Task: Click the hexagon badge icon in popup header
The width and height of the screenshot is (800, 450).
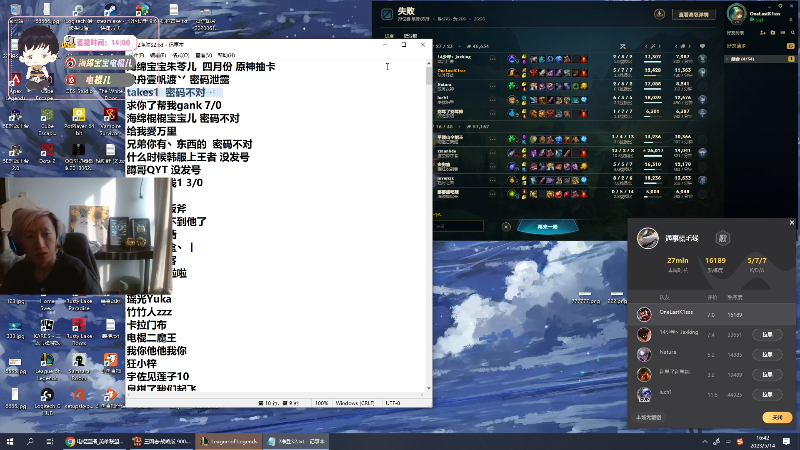Action: pyautogui.click(x=722, y=238)
